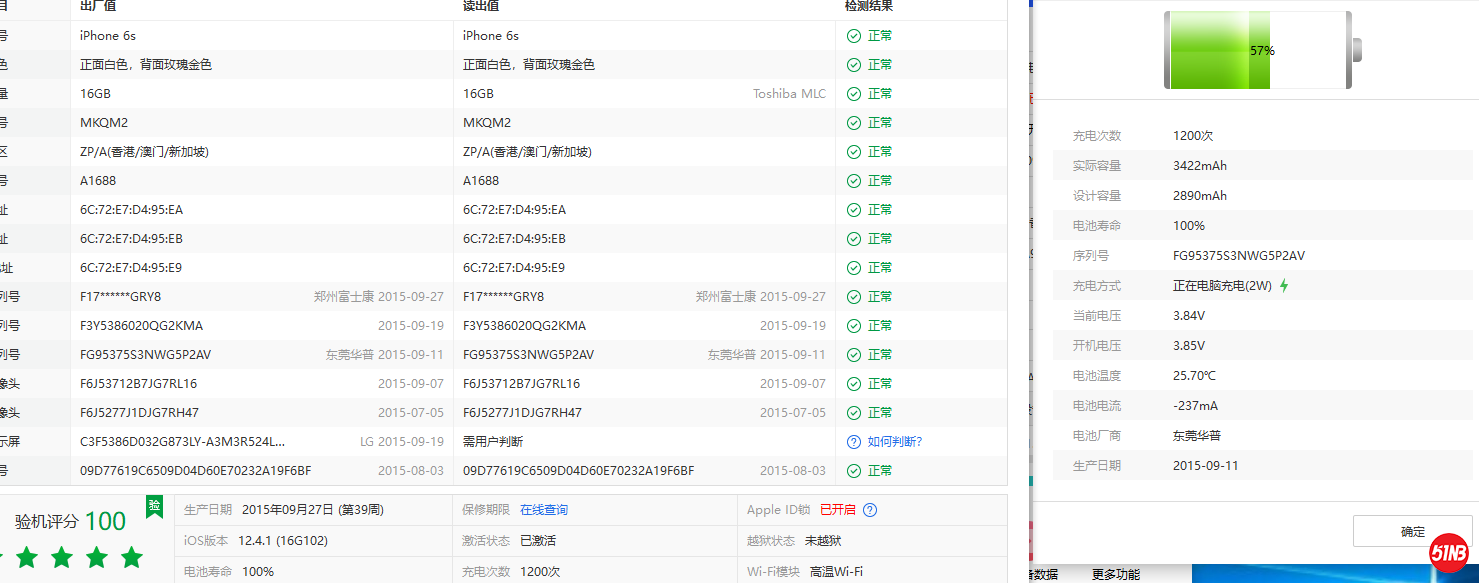The height and width of the screenshot is (583, 1479).
Task: Open the 在线查询 warranty link
Action: pos(543,510)
